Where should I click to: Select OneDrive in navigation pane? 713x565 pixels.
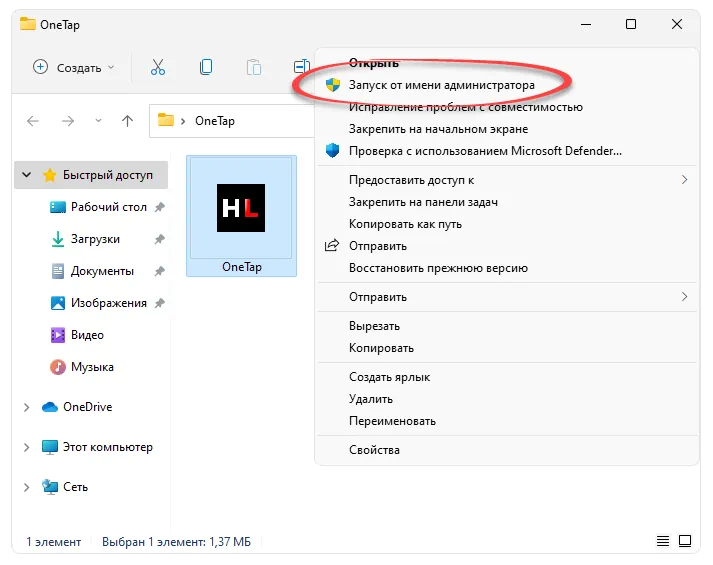87,407
